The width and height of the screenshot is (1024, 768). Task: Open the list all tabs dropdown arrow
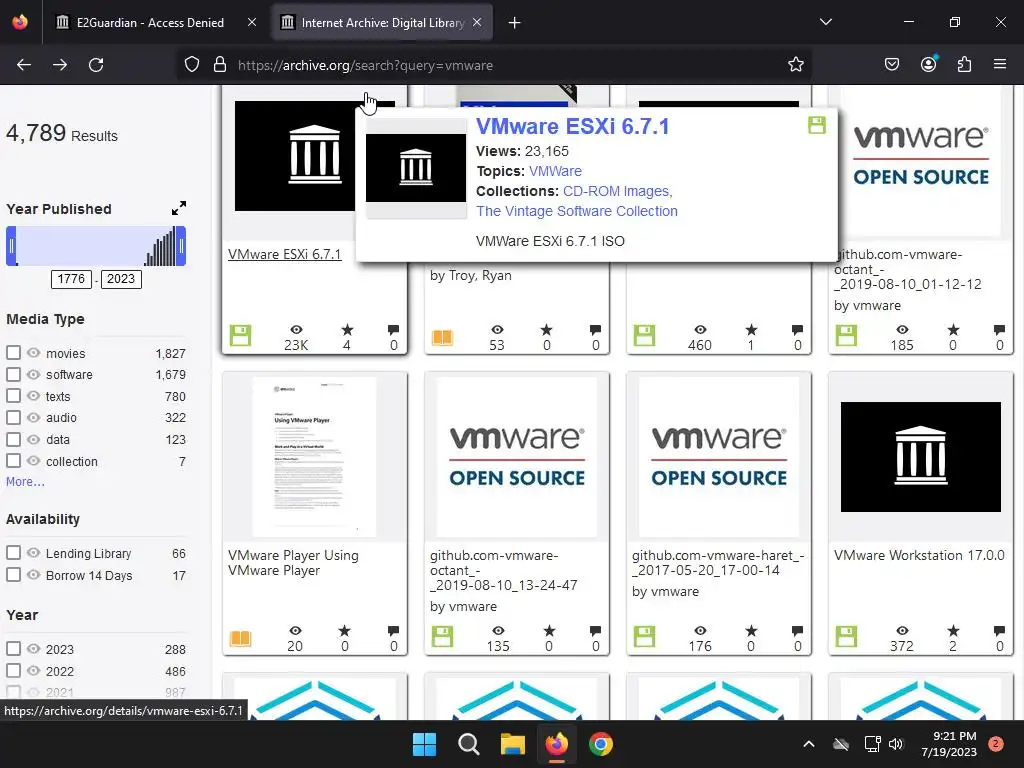(825, 22)
